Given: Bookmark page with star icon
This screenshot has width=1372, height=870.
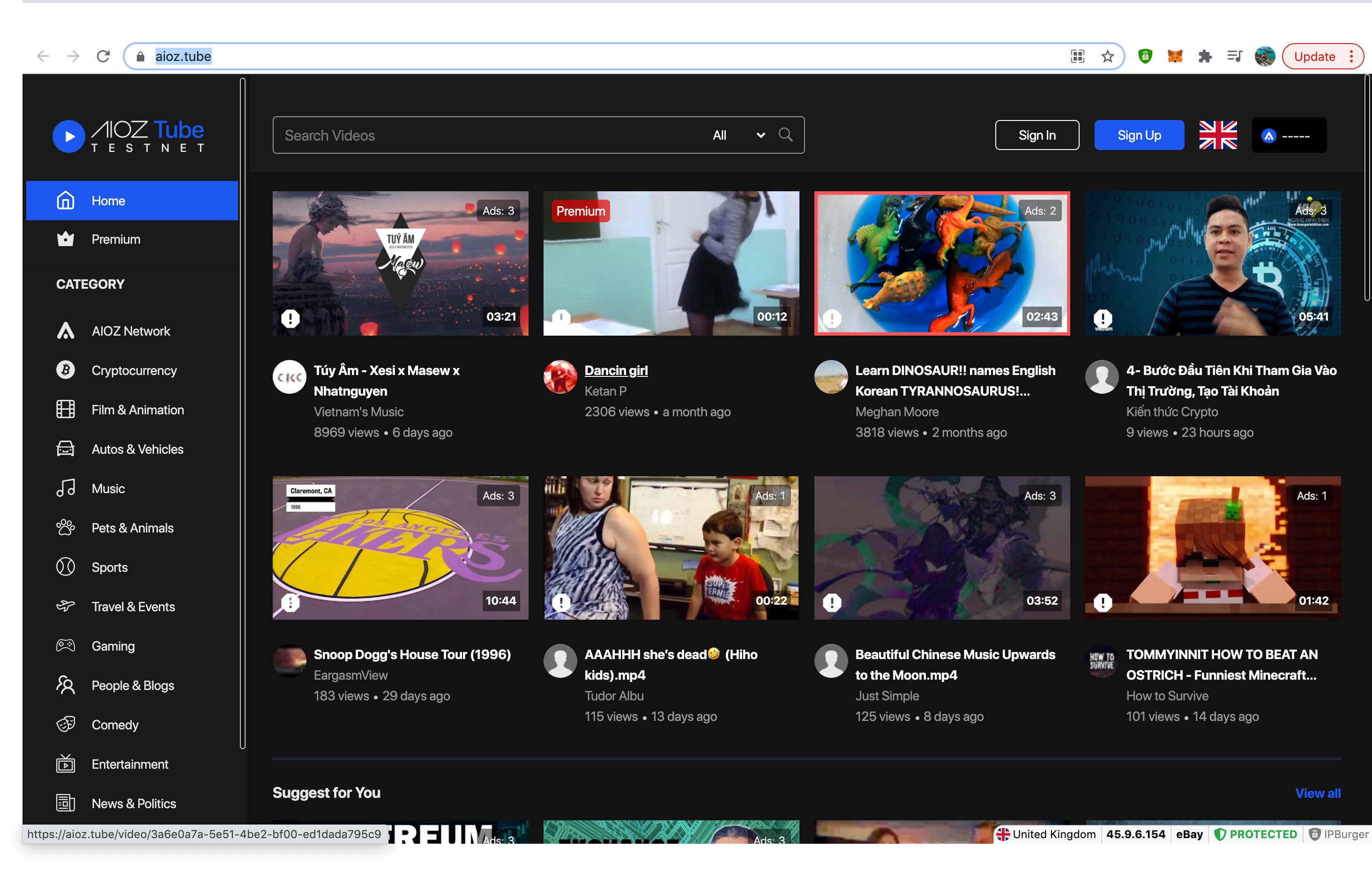Looking at the screenshot, I should pyautogui.click(x=1107, y=56).
